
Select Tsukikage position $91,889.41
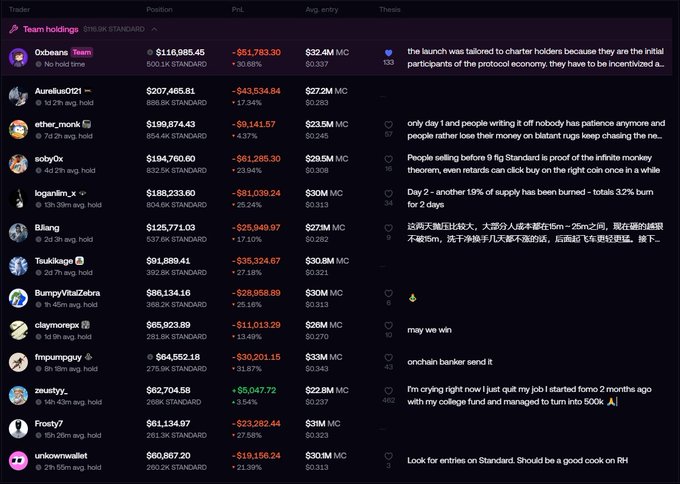tap(168, 261)
